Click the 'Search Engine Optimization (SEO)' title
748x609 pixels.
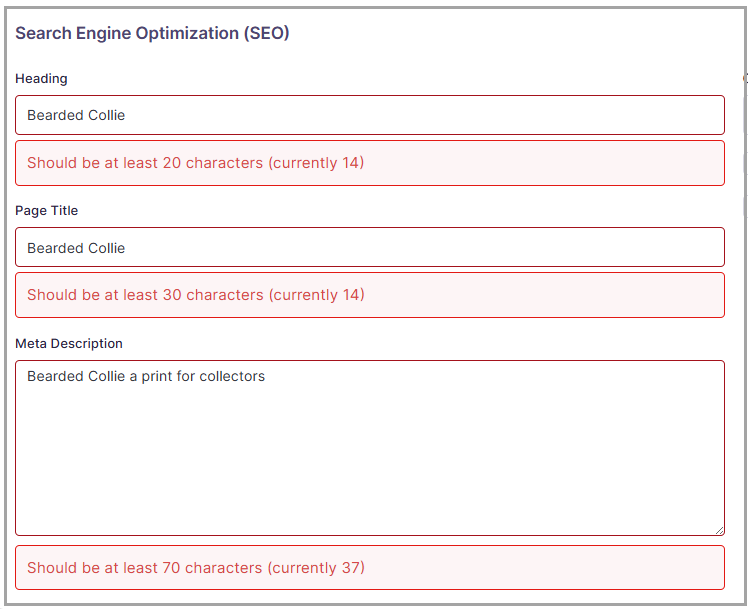152,33
